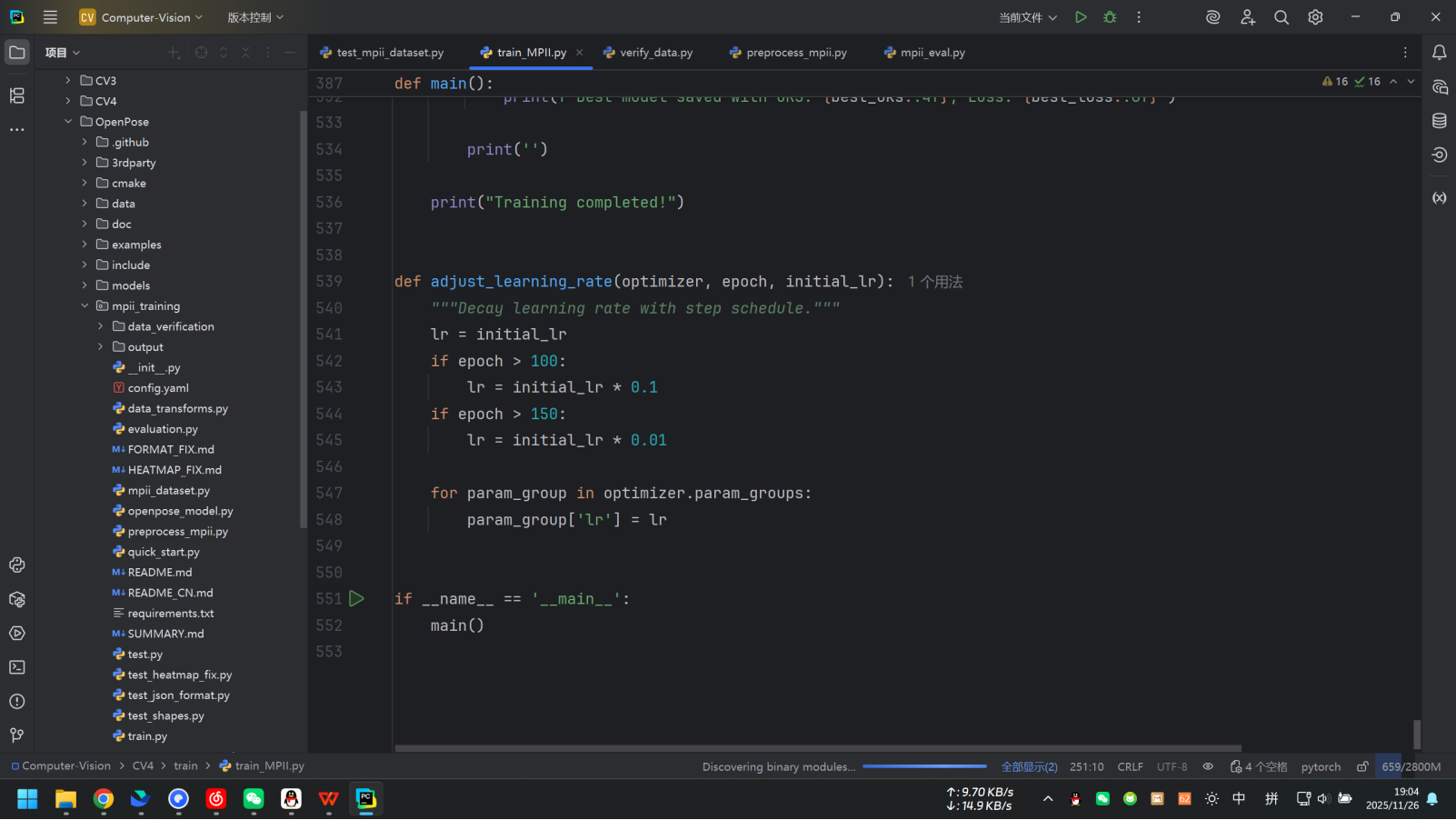
Task: Run main from gutter arrow at line 551
Action: 357,599
